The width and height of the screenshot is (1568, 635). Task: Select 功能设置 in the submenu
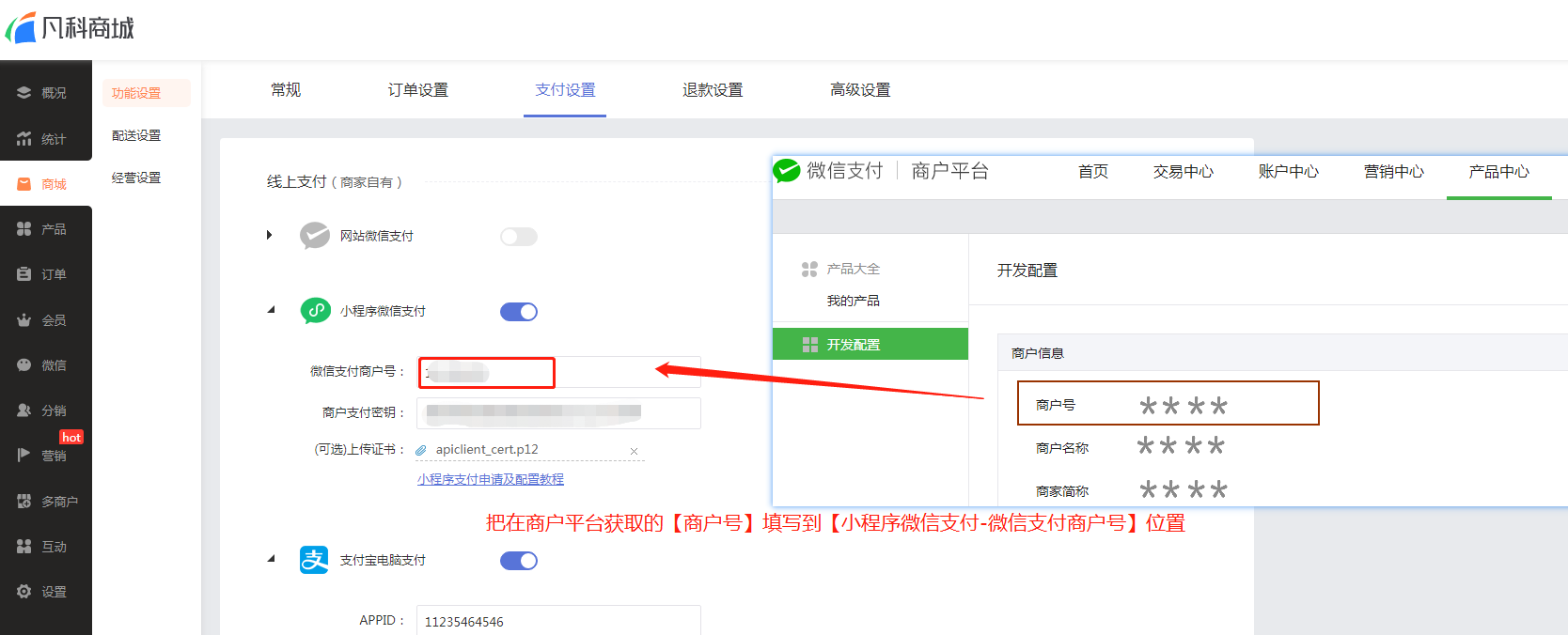pos(146,93)
